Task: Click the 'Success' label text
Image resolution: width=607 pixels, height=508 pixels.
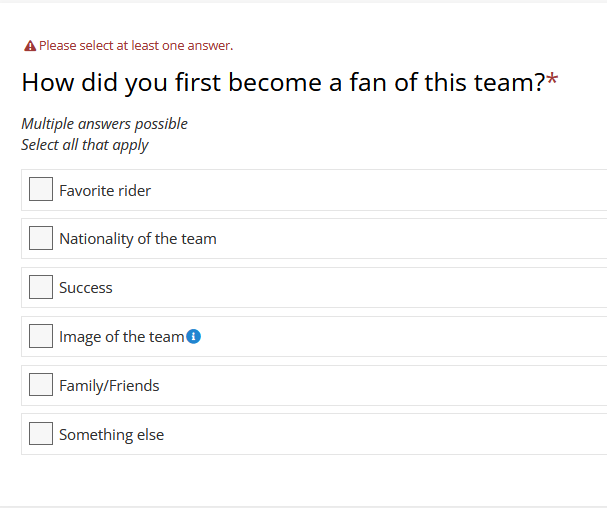Action: tap(86, 288)
